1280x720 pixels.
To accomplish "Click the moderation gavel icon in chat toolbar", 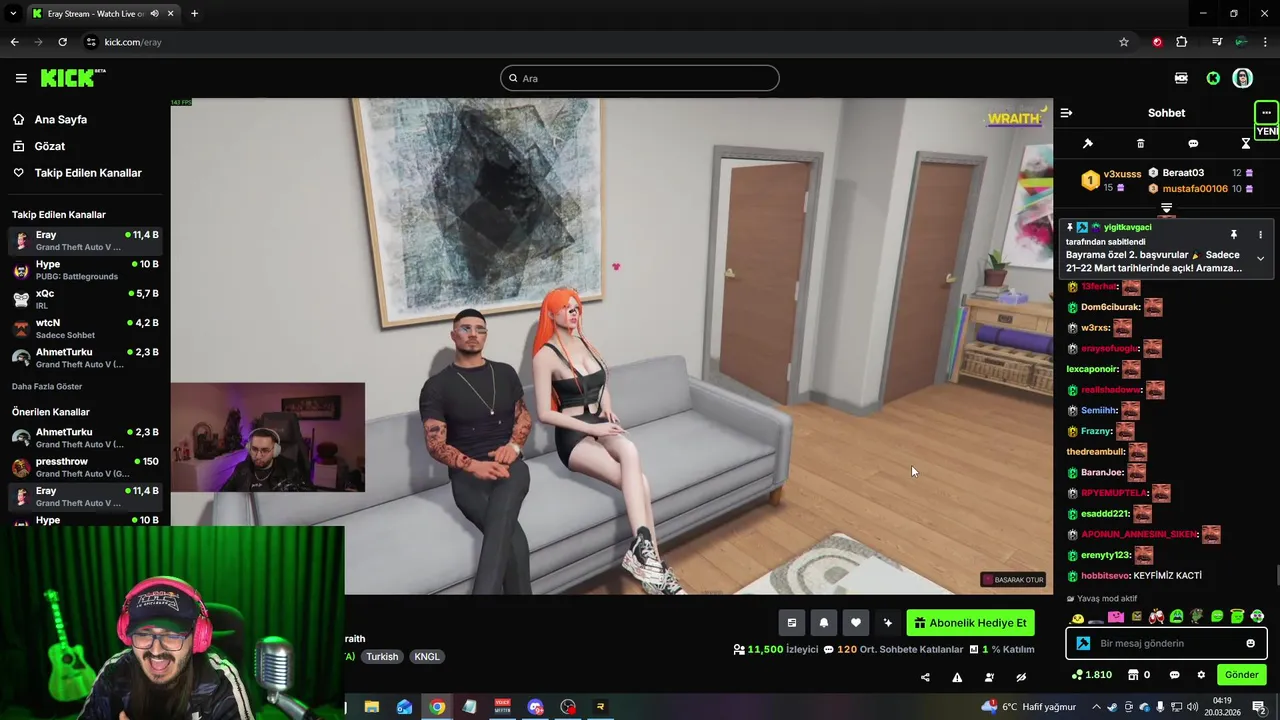I will point(1088,143).
